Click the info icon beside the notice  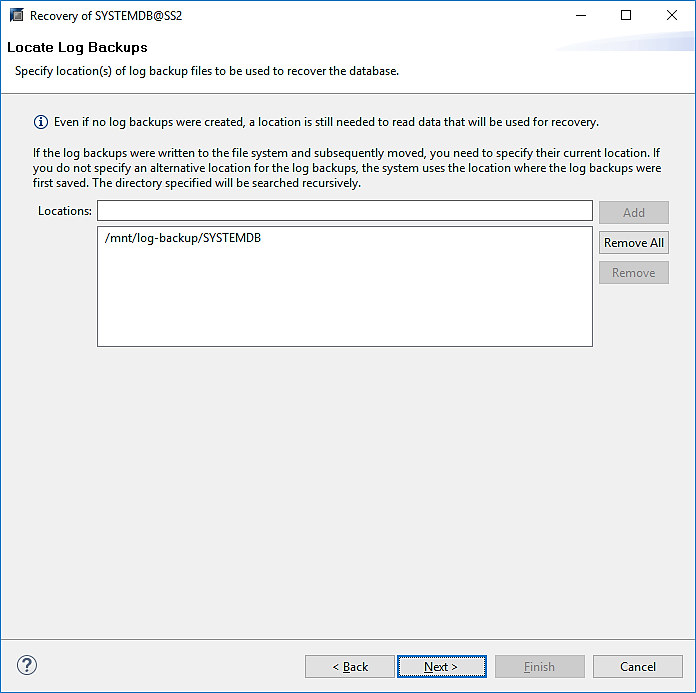tap(41, 122)
